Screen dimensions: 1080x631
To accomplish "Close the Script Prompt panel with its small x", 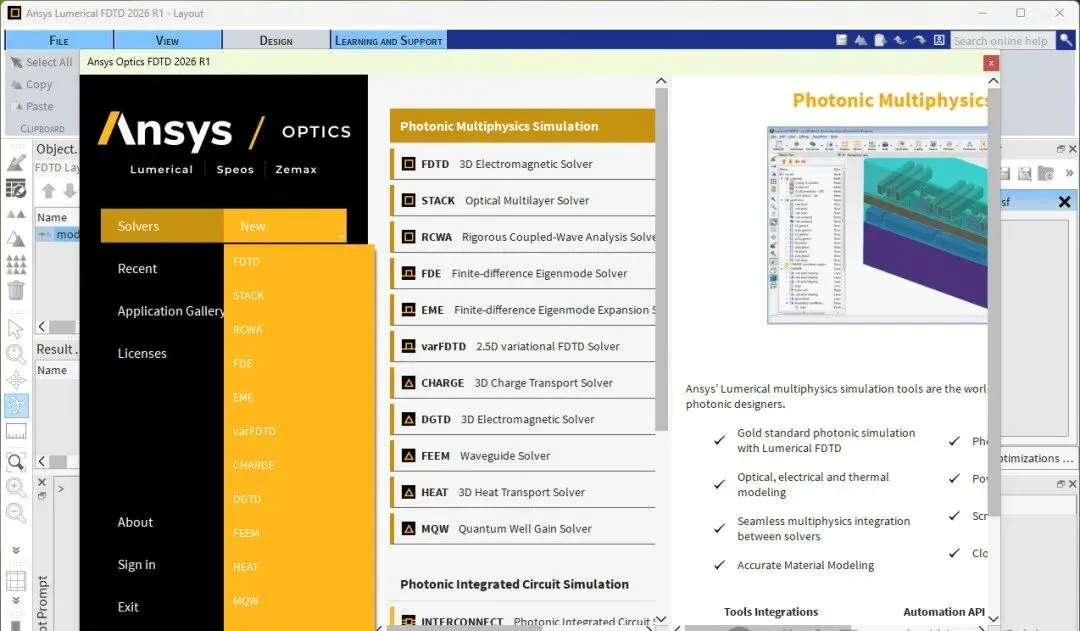I will point(42,482).
